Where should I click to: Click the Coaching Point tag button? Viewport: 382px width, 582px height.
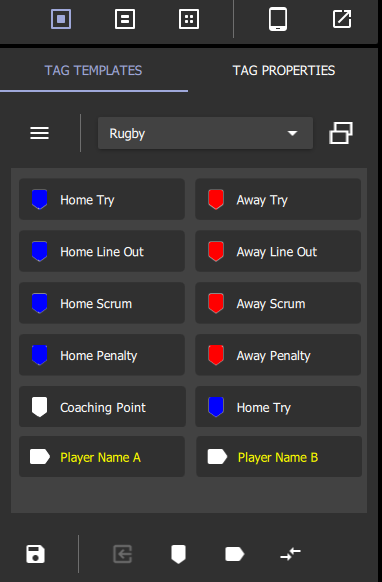[102, 406]
